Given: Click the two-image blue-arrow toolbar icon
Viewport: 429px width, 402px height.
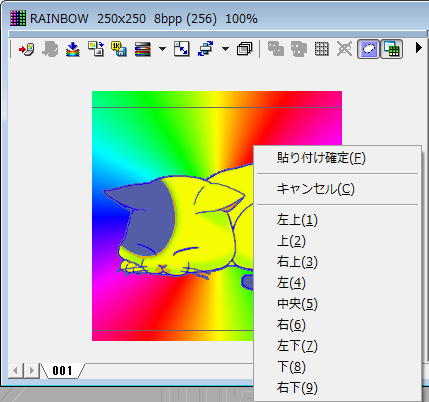Looking at the screenshot, I should [x=96, y=49].
